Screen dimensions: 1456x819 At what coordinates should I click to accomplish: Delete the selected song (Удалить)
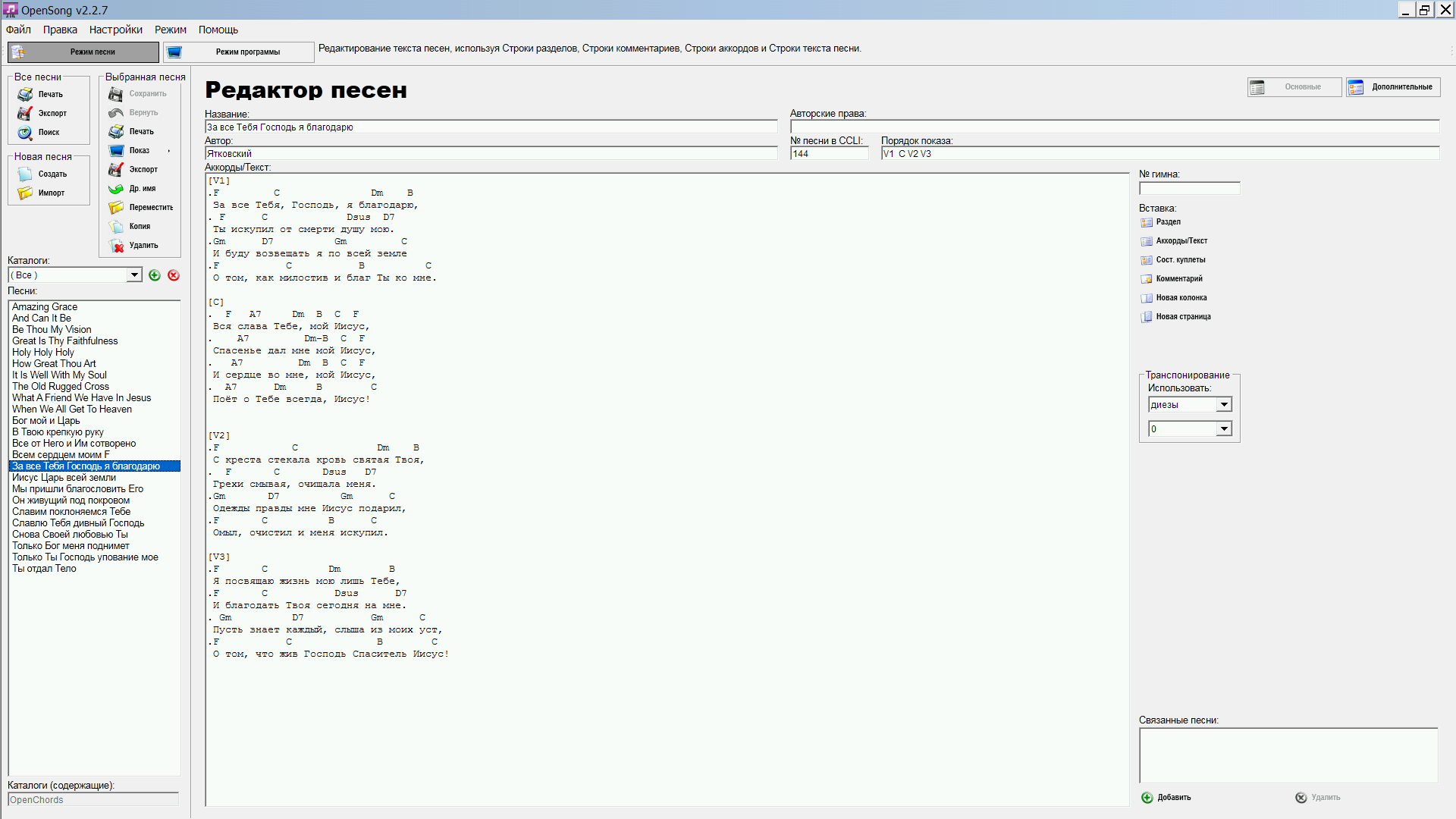click(x=133, y=245)
